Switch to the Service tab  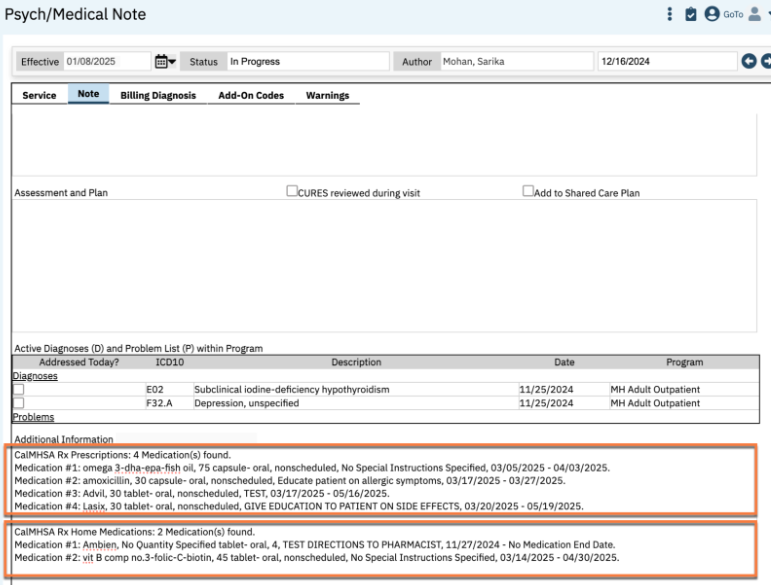(x=39, y=95)
